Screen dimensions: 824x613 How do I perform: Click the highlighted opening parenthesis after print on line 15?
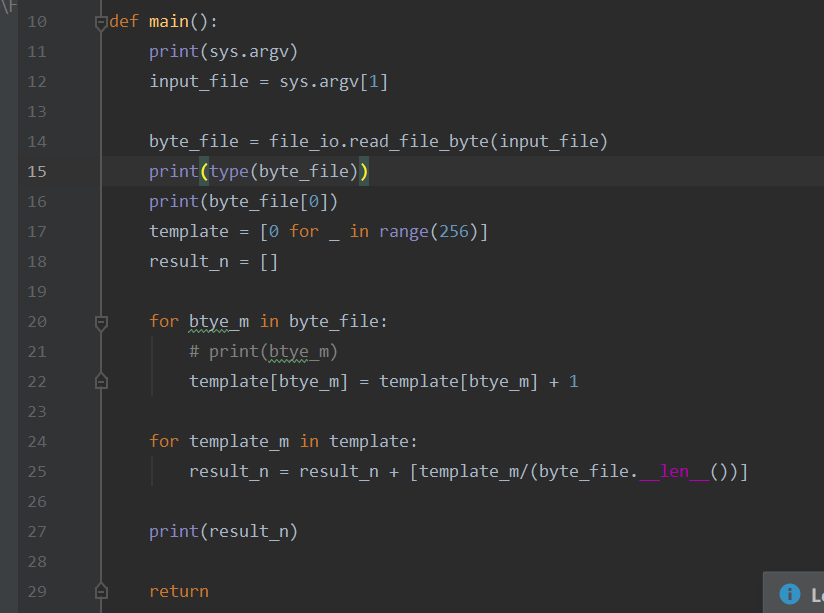click(204, 171)
